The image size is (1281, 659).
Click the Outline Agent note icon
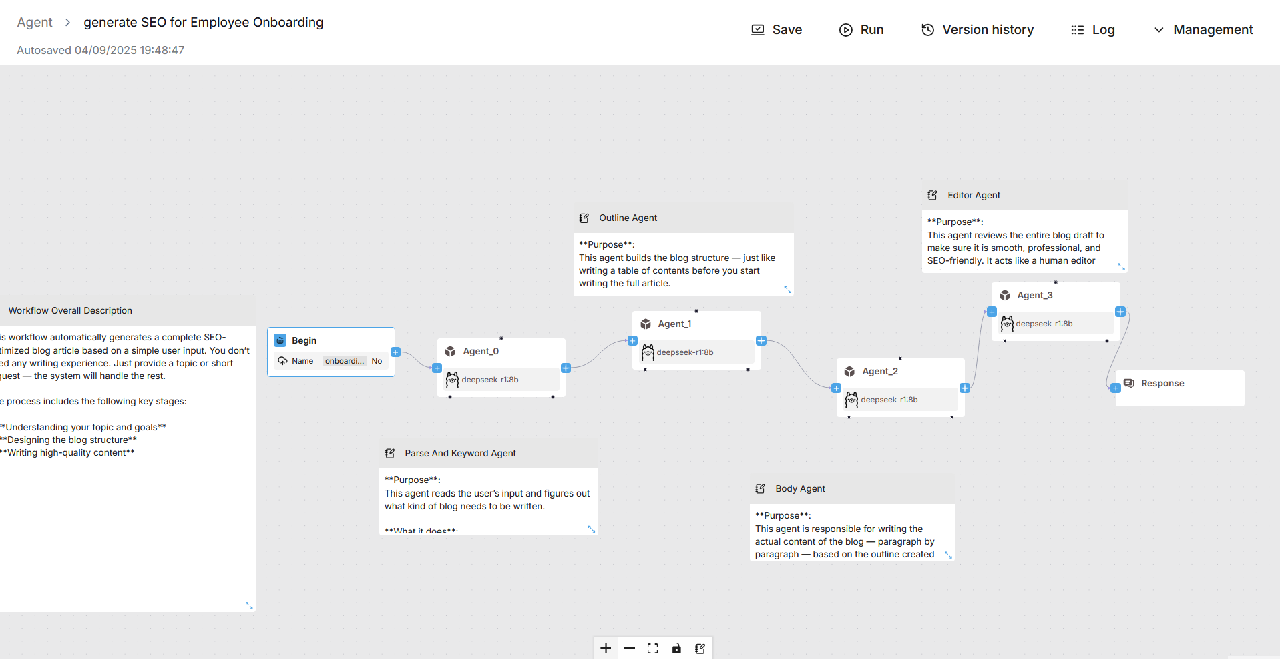pyautogui.click(x=585, y=217)
